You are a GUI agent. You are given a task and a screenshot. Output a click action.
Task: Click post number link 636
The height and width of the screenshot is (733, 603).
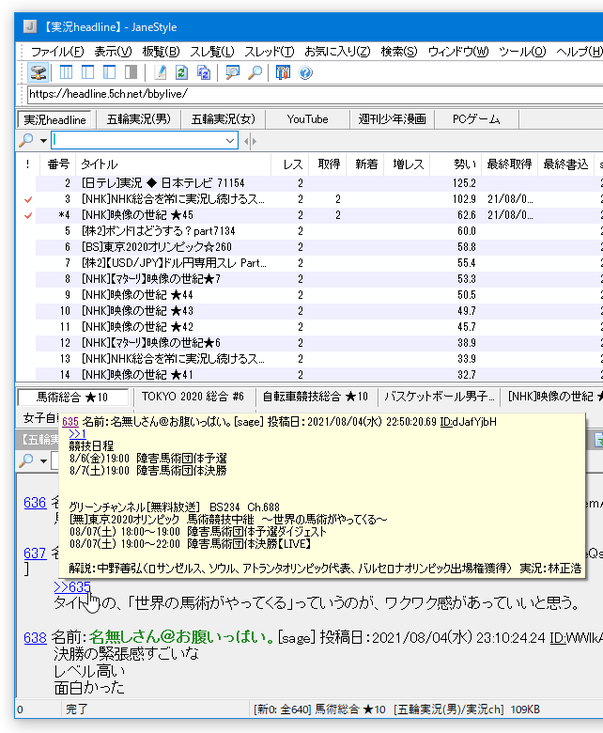tap(35, 503)
